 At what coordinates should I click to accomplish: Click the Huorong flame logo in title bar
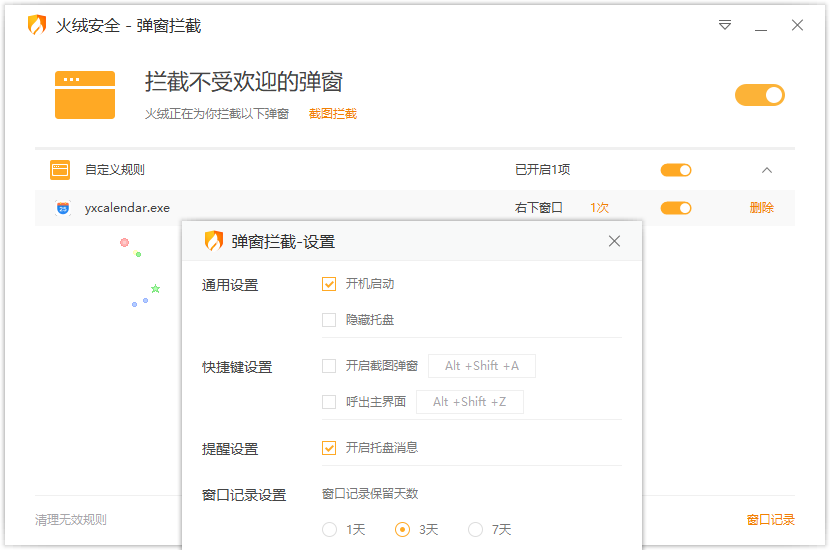click(x=37, y=26)
